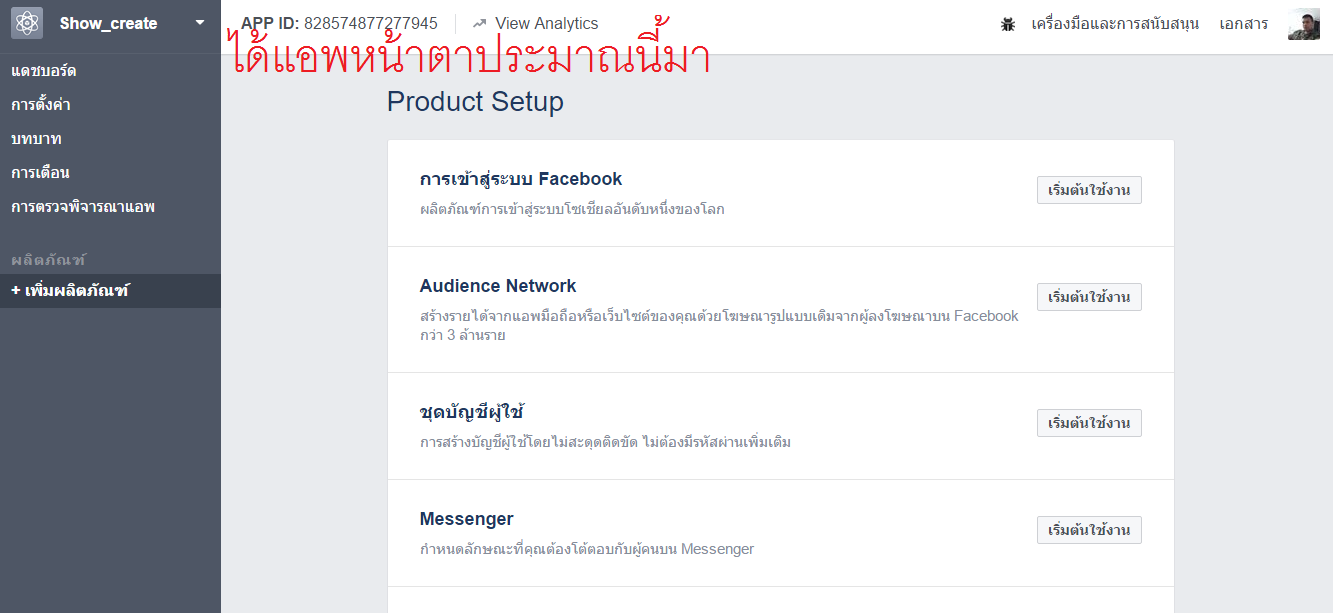Click the Show_create app atom icon
Viewport: 1333px width, 613px height.
27,23
